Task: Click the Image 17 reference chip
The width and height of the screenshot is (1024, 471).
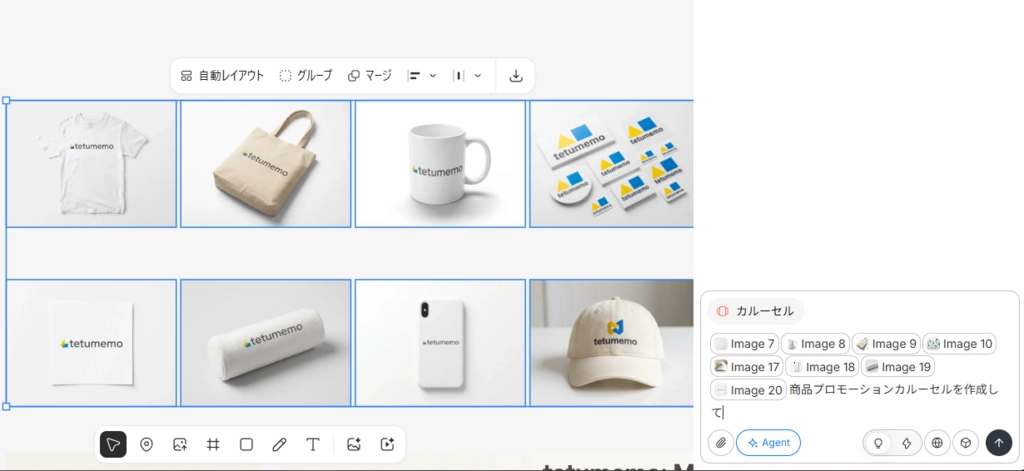Action: [x=747, y=367]
